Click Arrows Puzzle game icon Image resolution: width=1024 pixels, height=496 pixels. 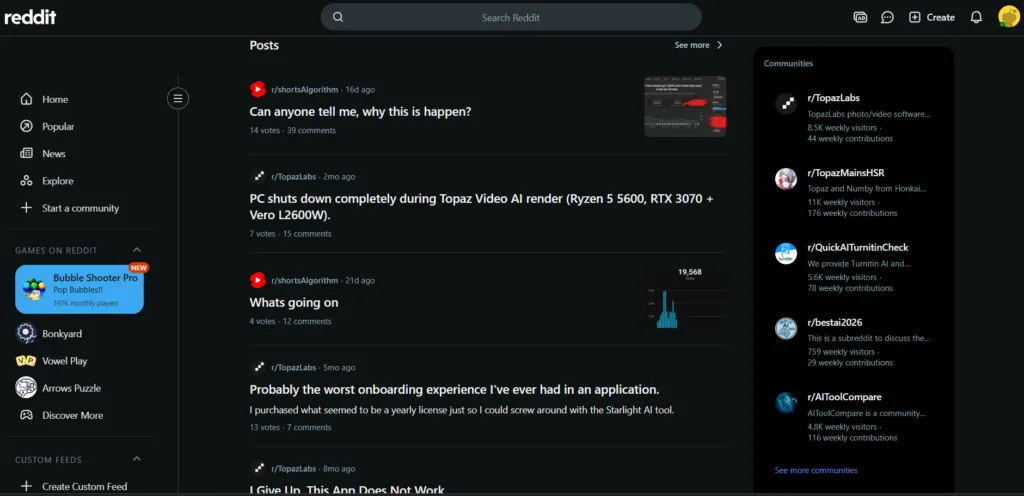point(26,388)
